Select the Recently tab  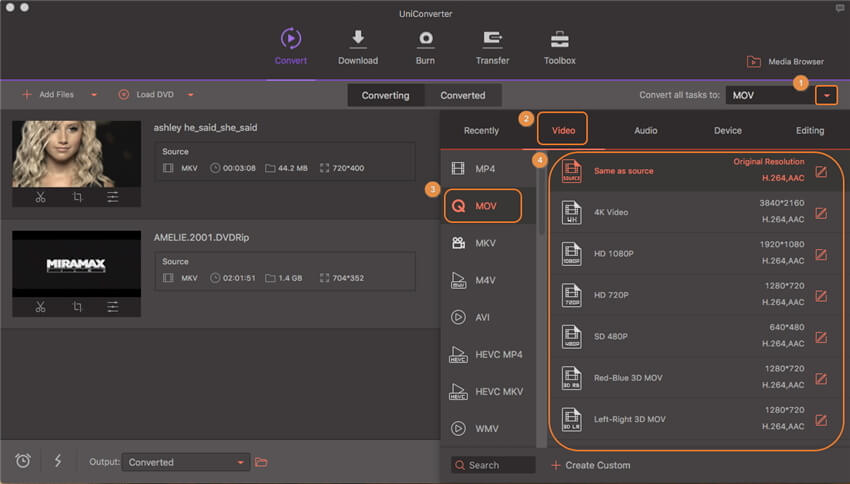[481, 131]
